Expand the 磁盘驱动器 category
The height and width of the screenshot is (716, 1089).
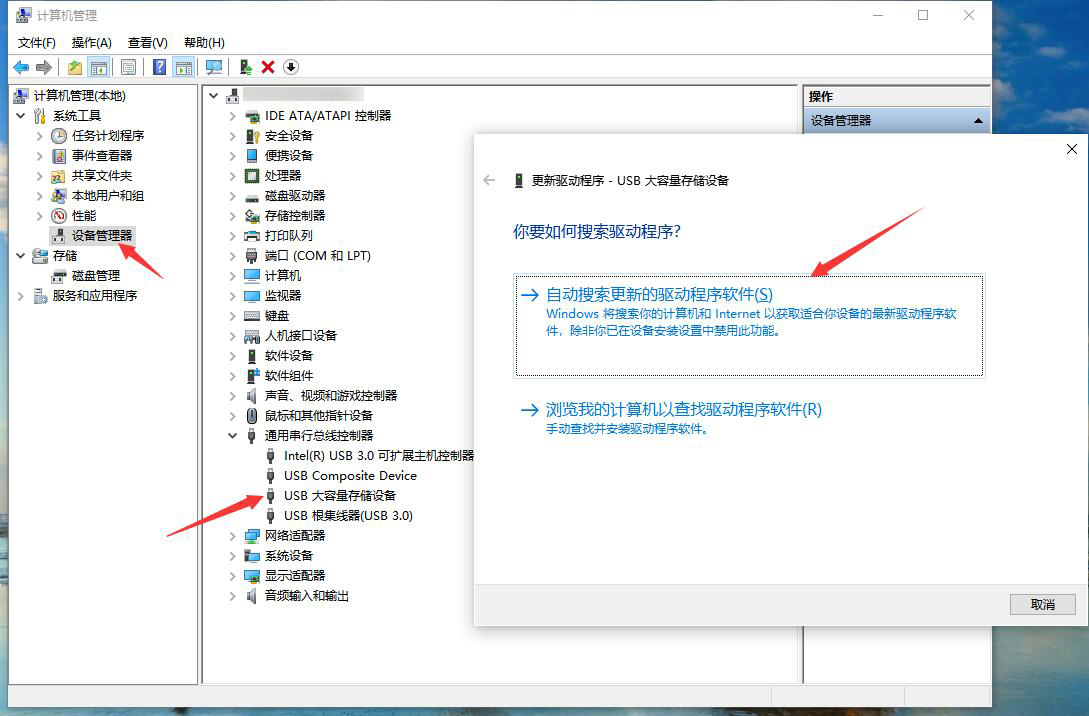pyautogui.click(x=233, y=197)
